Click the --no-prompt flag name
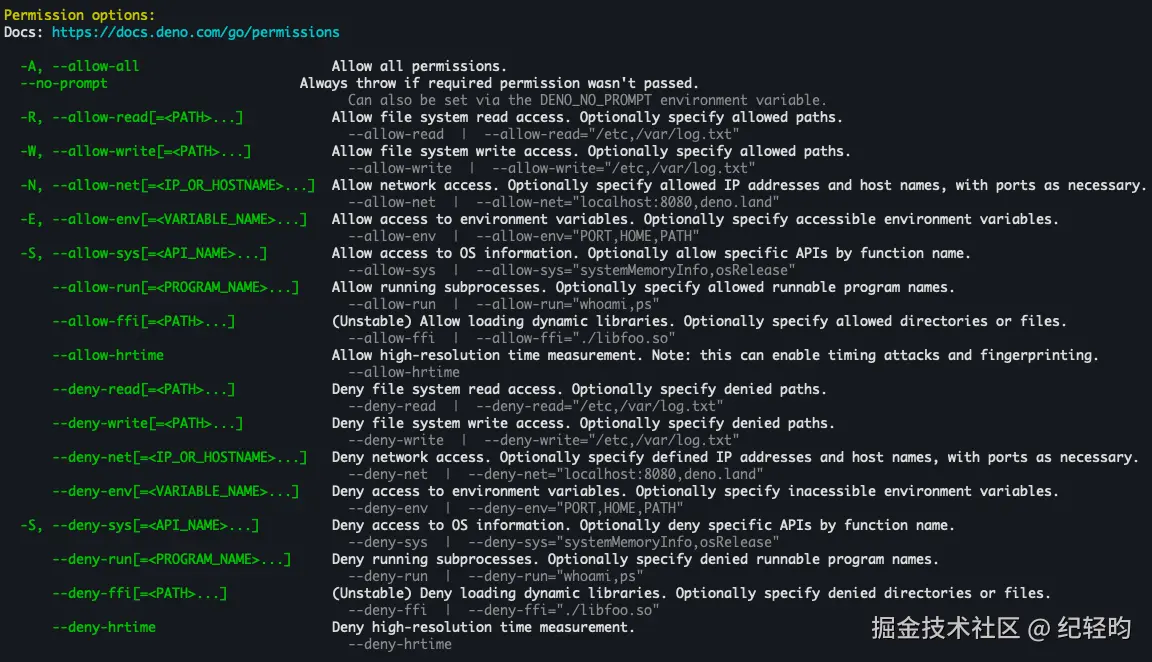The height and width of the screenshot is (662, 1152). [x=64, y=83]
